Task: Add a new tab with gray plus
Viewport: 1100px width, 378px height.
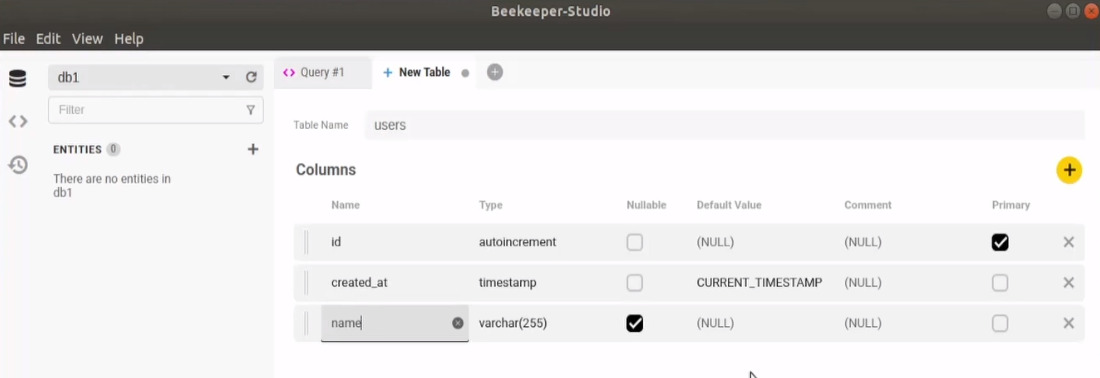Action: 495,72
